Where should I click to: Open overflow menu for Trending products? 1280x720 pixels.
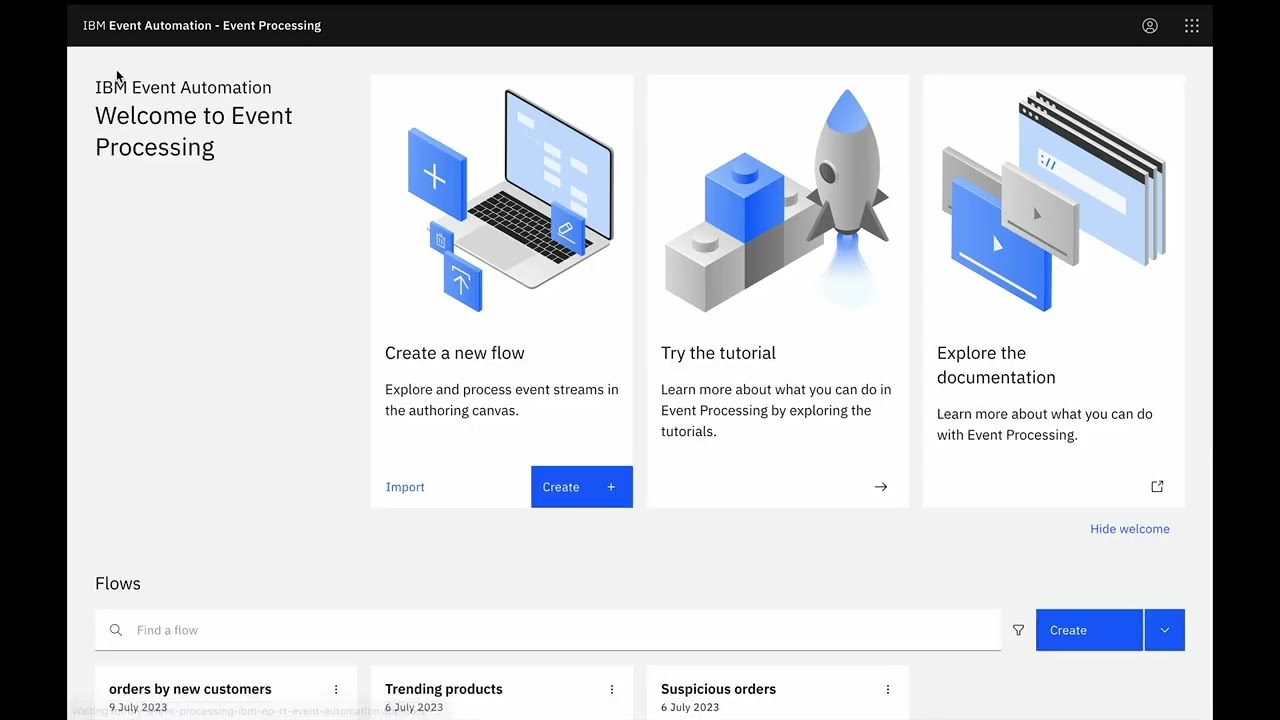(x=612, y=689)
